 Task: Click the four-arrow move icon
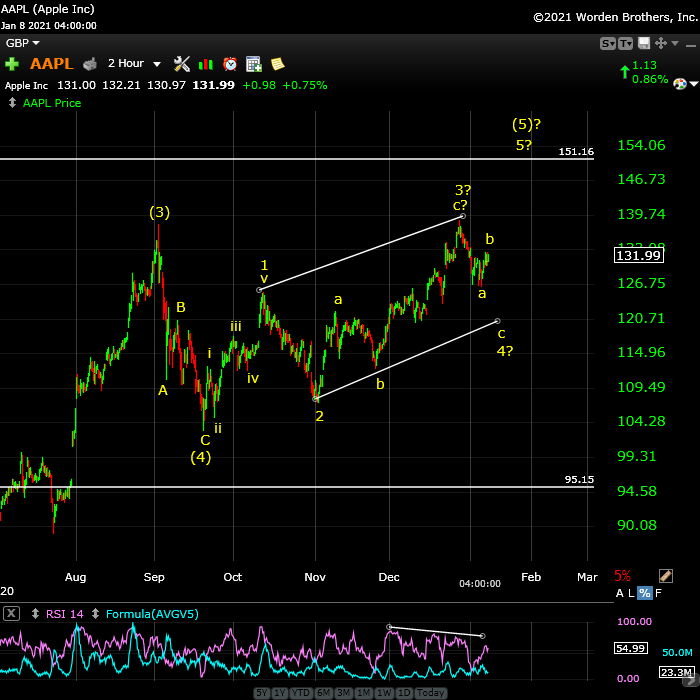(661, 43)
